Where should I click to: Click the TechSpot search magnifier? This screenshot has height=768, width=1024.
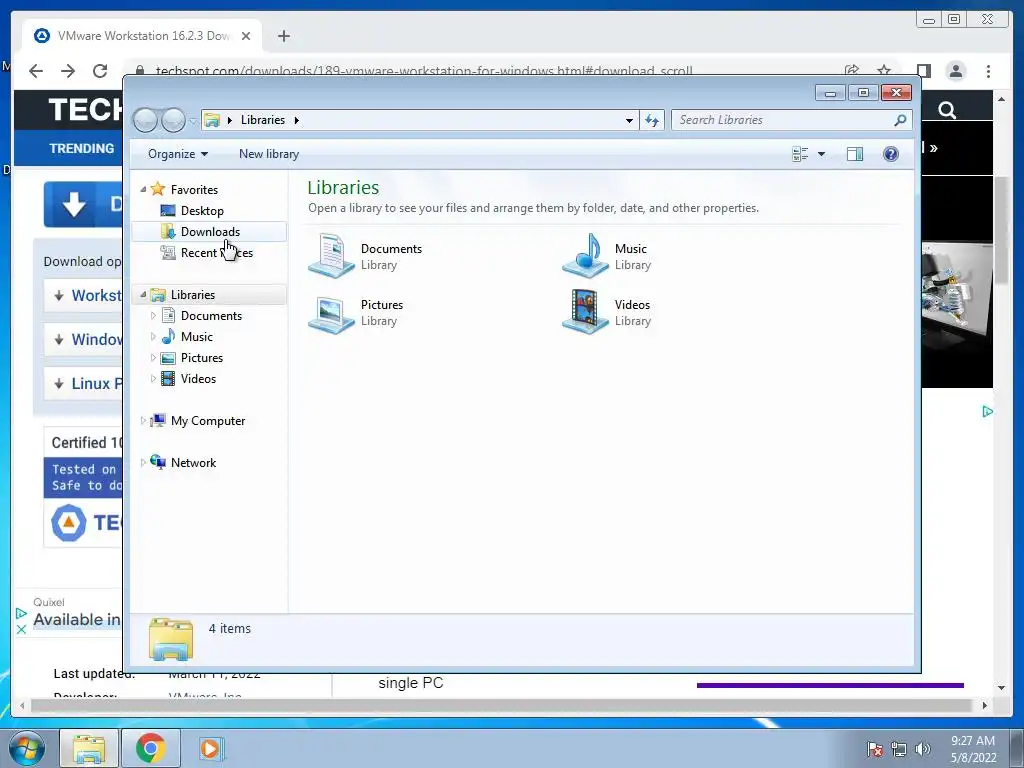(947, 110)
